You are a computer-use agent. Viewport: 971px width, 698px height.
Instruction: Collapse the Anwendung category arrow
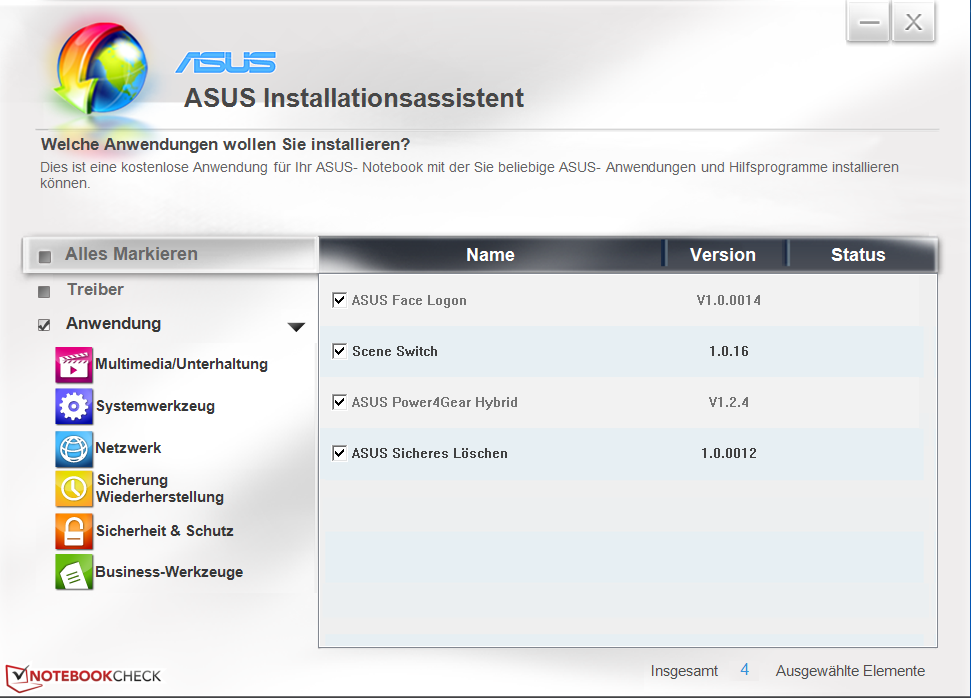tap(297, 327)
